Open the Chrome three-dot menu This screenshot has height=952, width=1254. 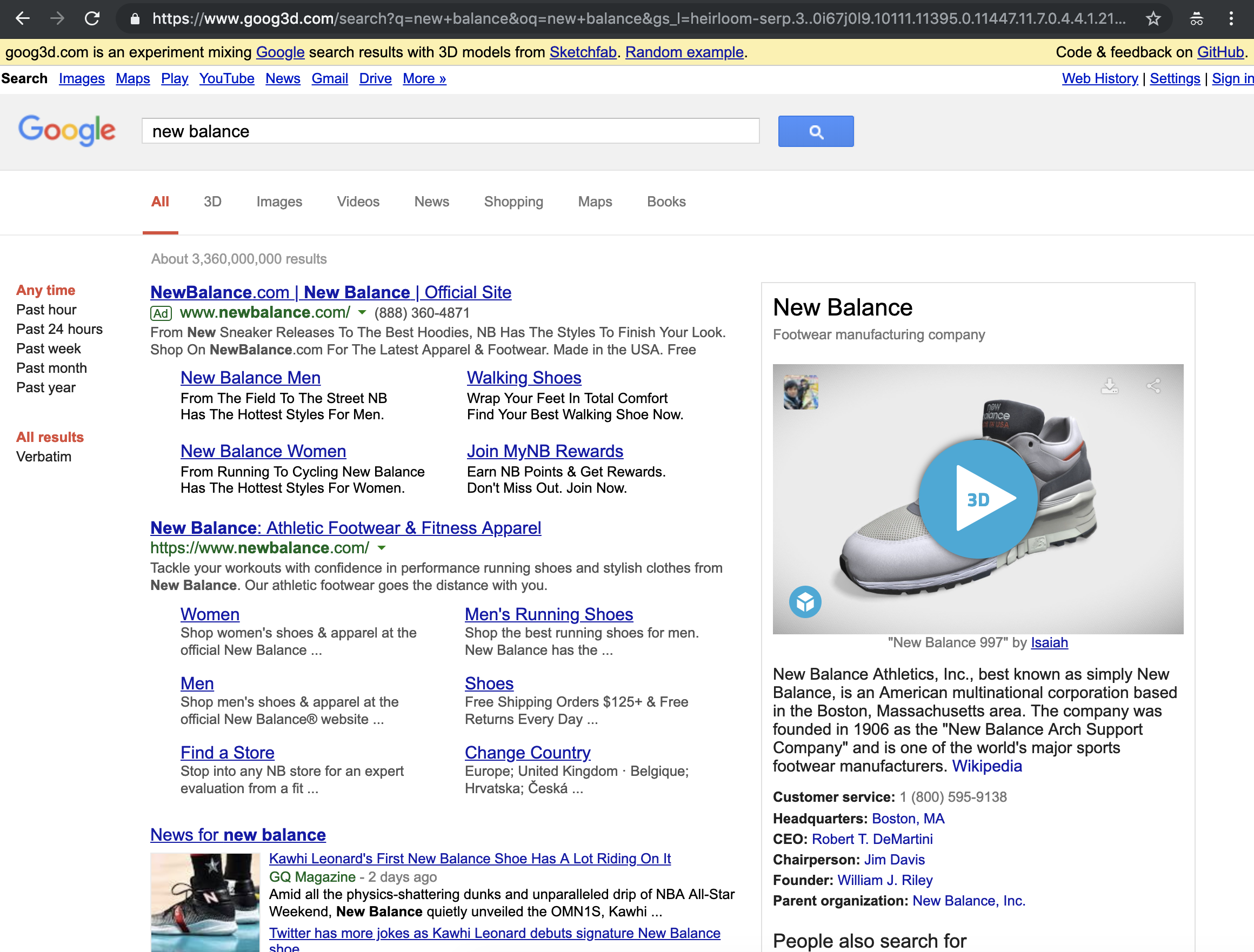click(1231, 19)
